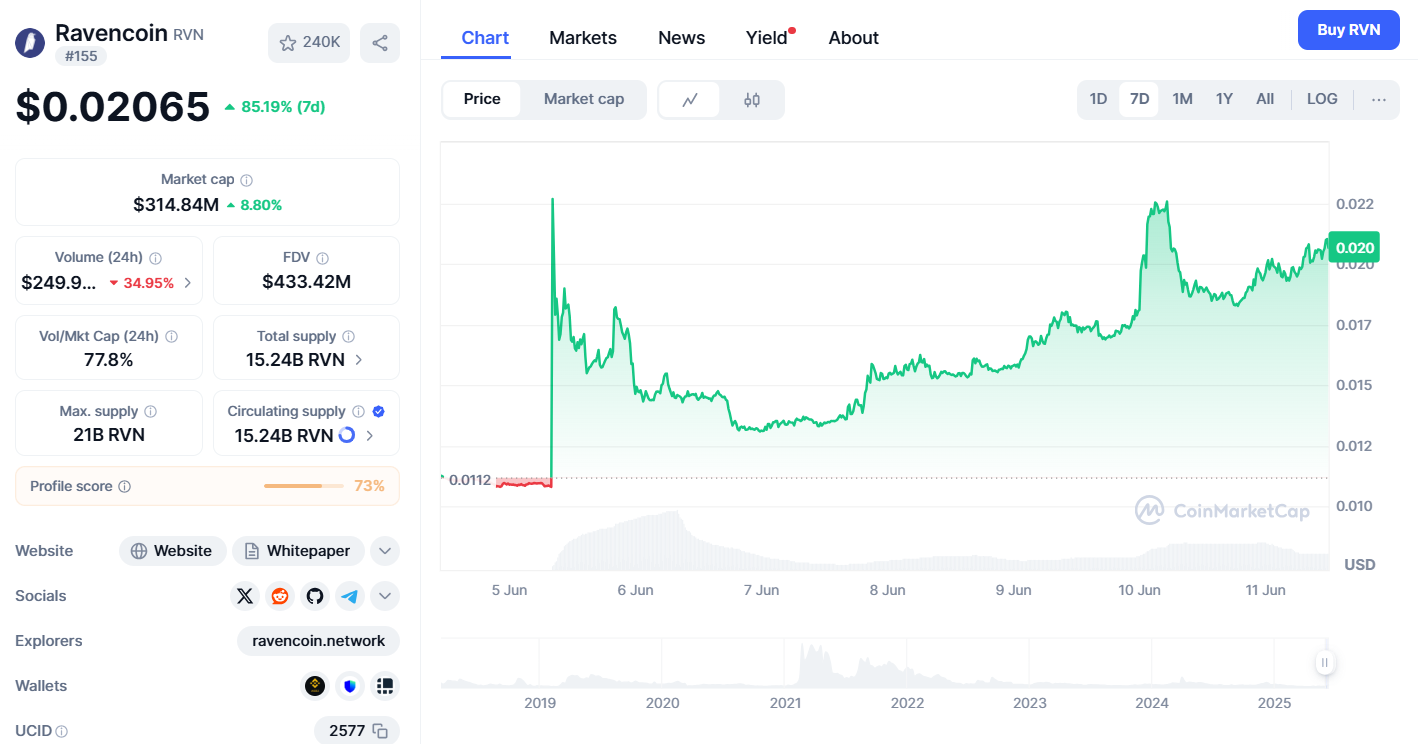Grab the timeline range slider handle
This screenshot has width=1418, height=744.
pos(1324,662)
